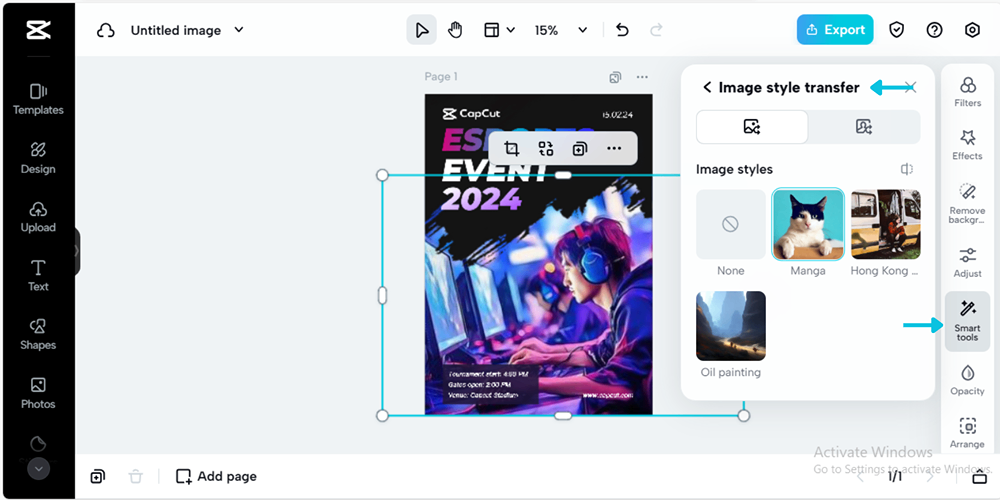Image resolution: width=1000 pixels, height=500 pixels.
Task: Switch to the portrait style tab
Action: [864, 127]
